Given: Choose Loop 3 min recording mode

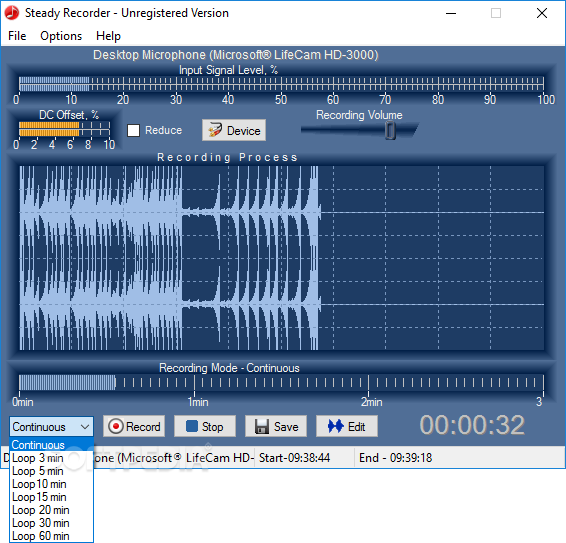Looking at the screenshot, I should pyautogui.click(x=51, y=458).
